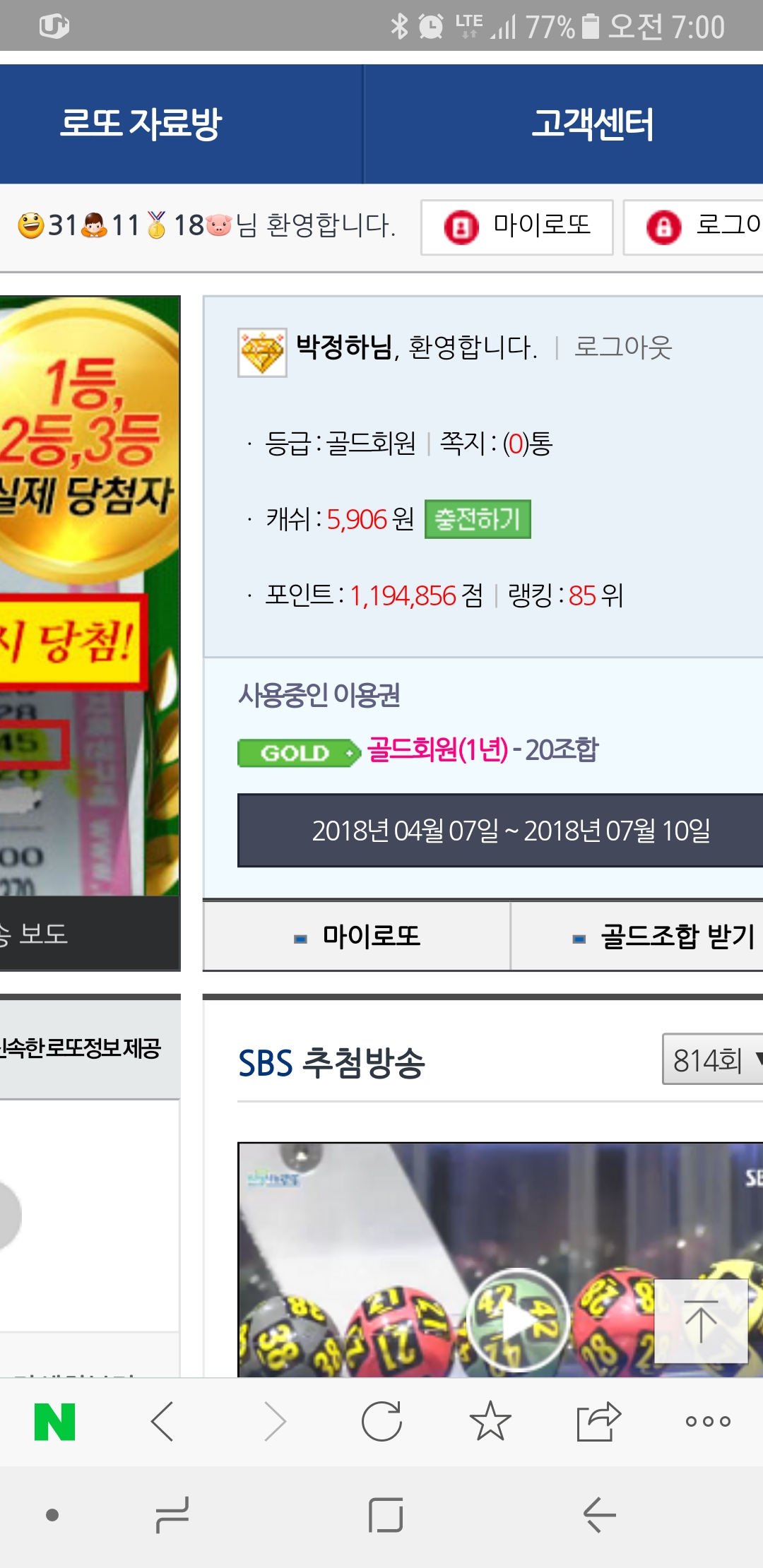
Task: Open the 로또 자료방 menu tab
Action: coord(141,124)
